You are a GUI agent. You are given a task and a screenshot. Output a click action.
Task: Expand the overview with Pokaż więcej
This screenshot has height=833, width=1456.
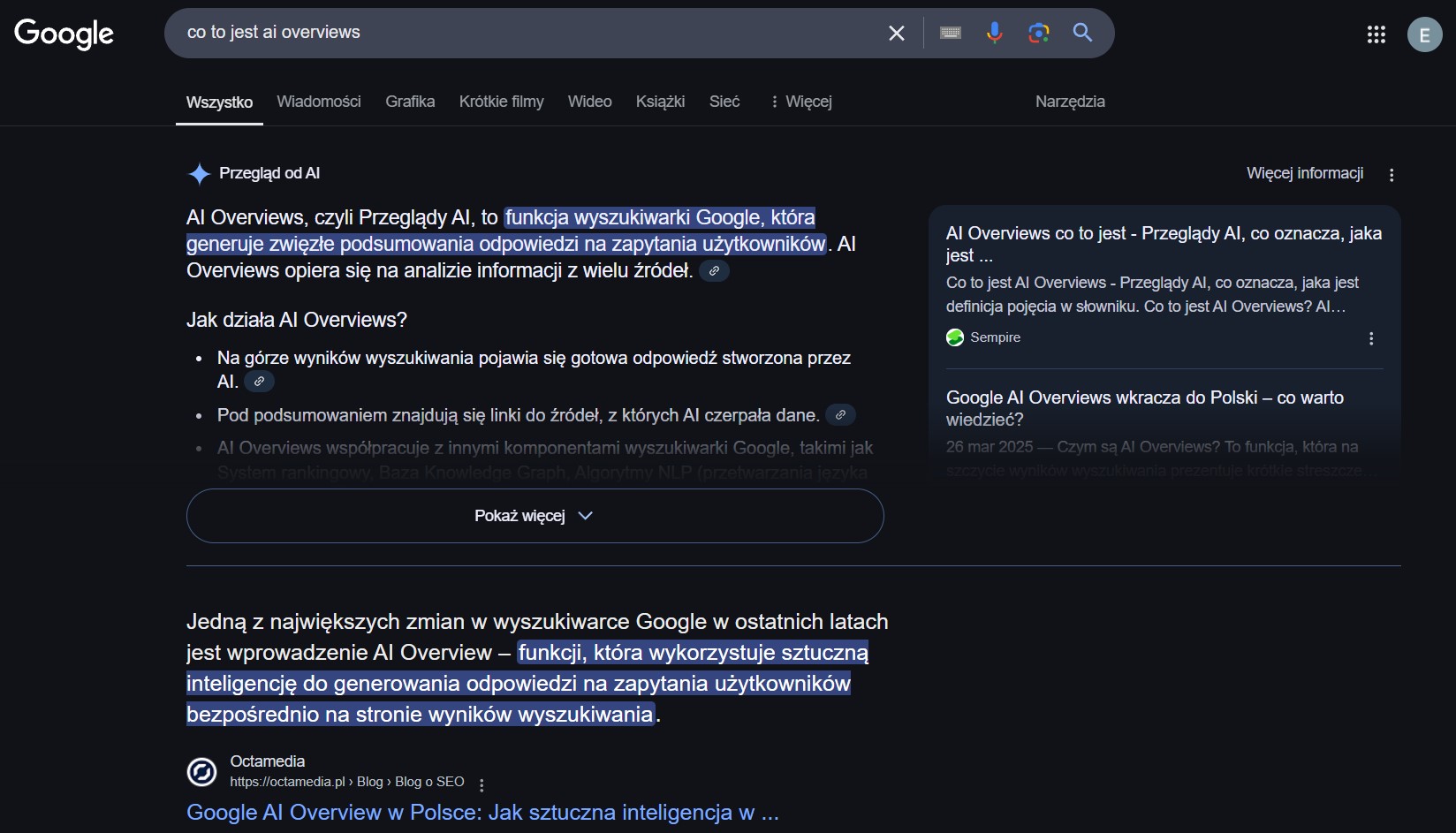pos(535,516)
